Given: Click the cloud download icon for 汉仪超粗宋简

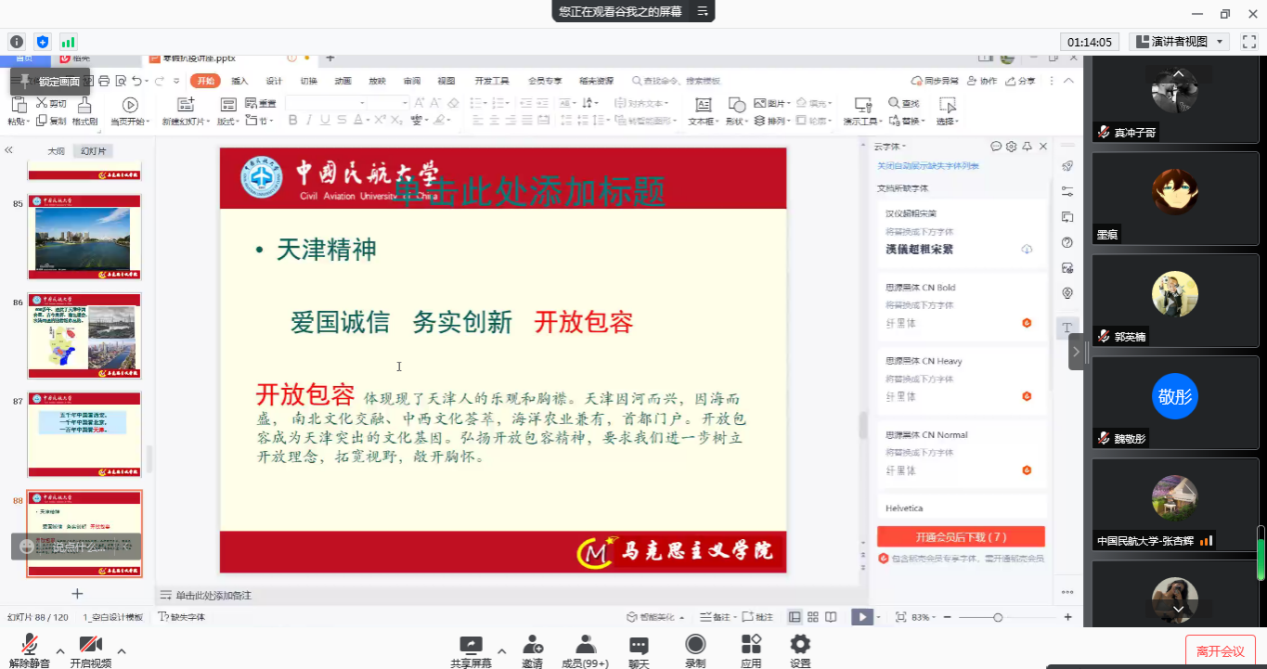Looking at the screenshot, I should pos(1026,249).
